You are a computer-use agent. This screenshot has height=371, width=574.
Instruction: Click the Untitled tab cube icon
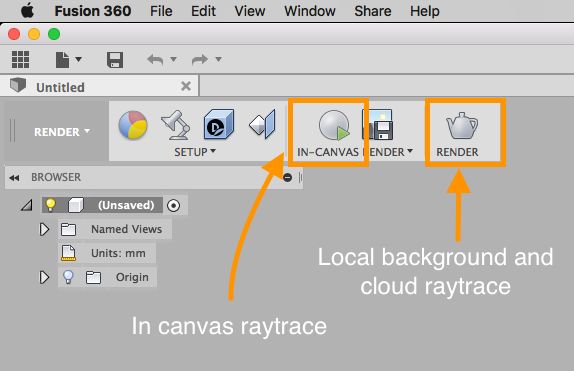[18, 85]
